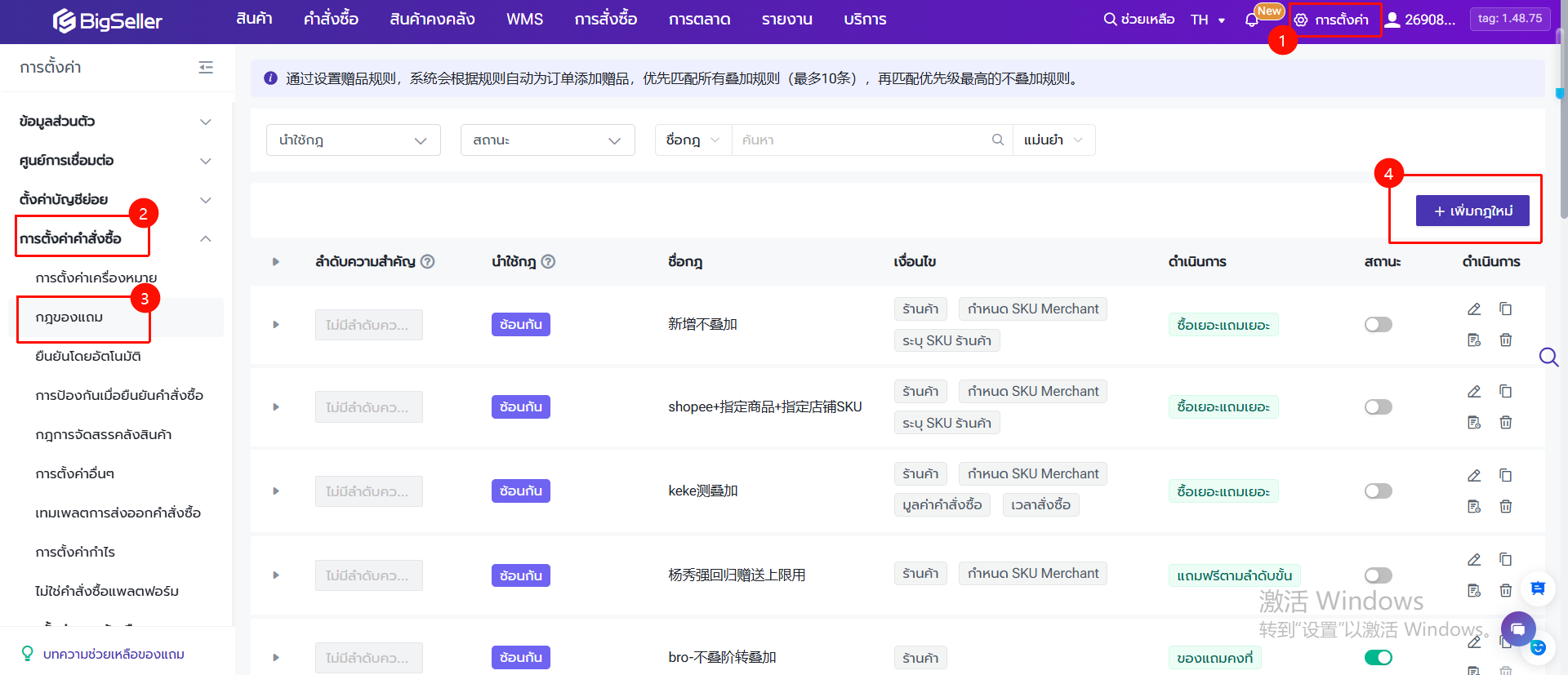Open the นำใช้กฎ filter dropdown

coord(353,140)
